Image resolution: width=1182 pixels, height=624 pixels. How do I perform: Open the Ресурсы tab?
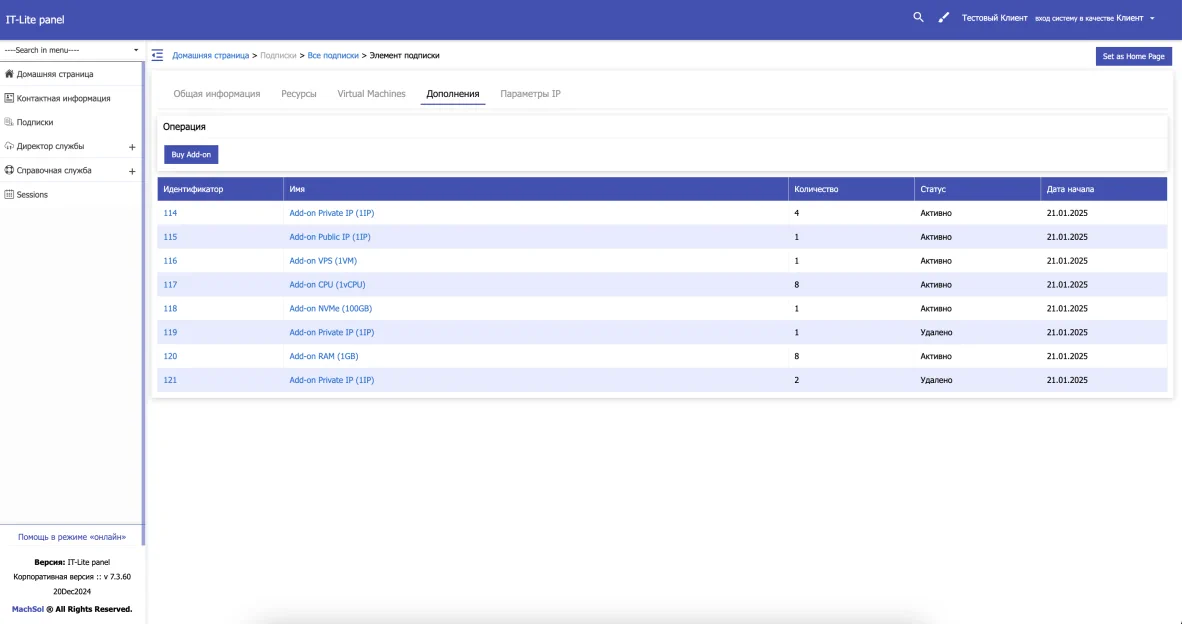[299, 93]
